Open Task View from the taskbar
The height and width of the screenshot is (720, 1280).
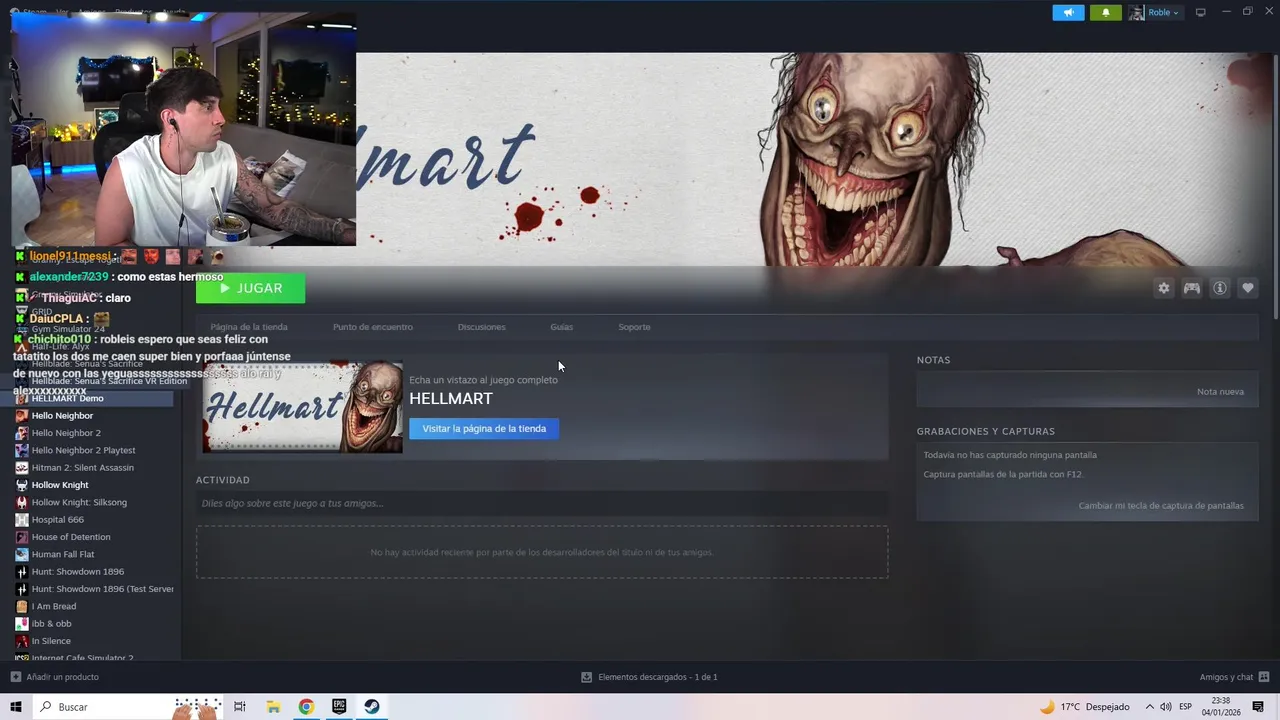pyautogui.click(x=240, y=707)
